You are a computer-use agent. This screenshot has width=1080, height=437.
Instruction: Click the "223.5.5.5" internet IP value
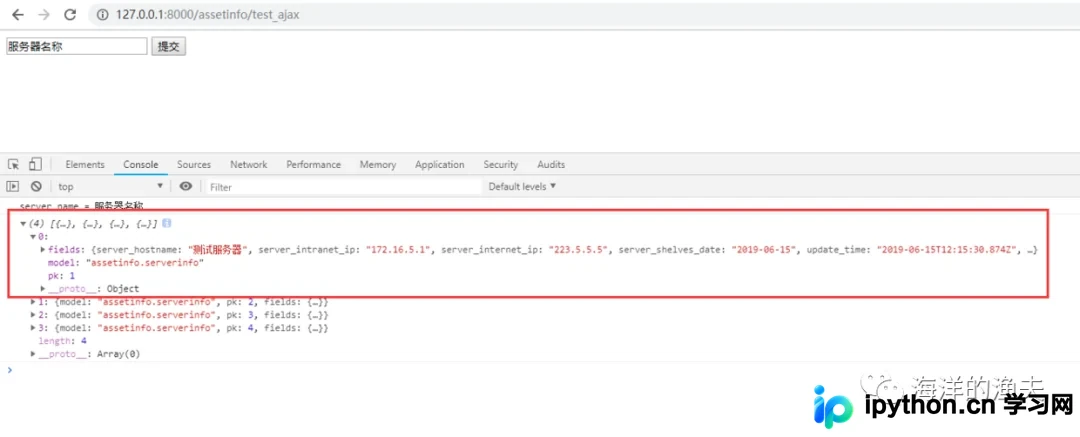(579, 250)
